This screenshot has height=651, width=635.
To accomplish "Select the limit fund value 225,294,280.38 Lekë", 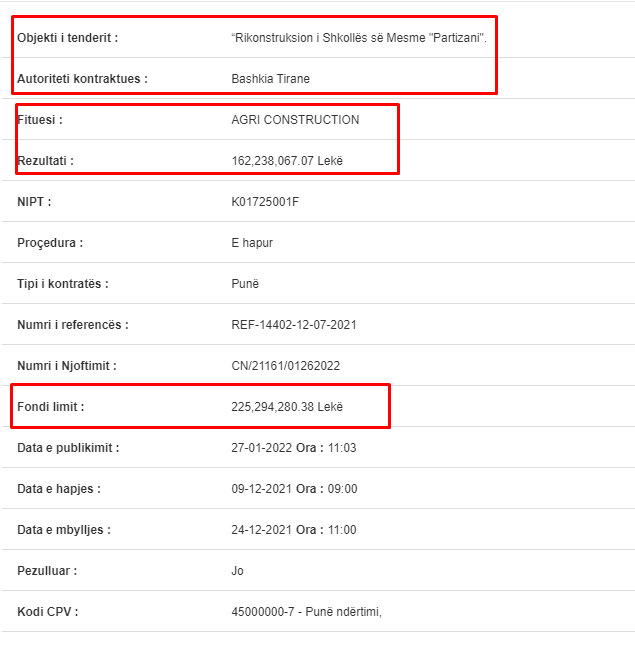I will click(x=287, y=406).
